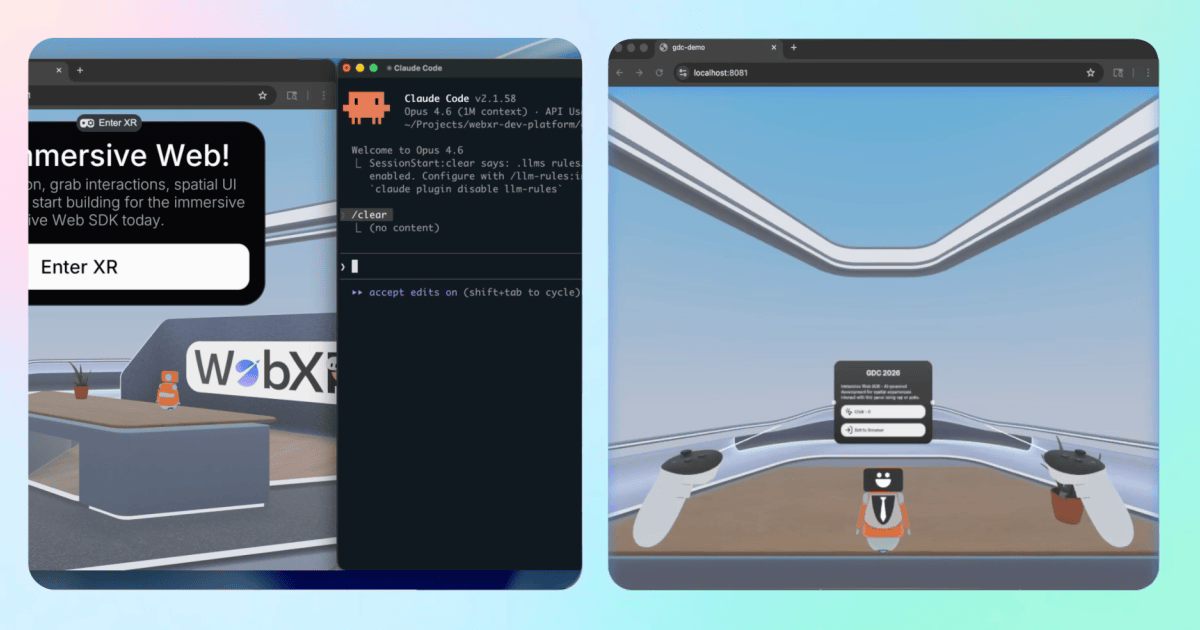Click 'claude plugin disable llm-rules' text
Image resolution: width=1200 pixels, height=630 pixels.
(466, 189)
